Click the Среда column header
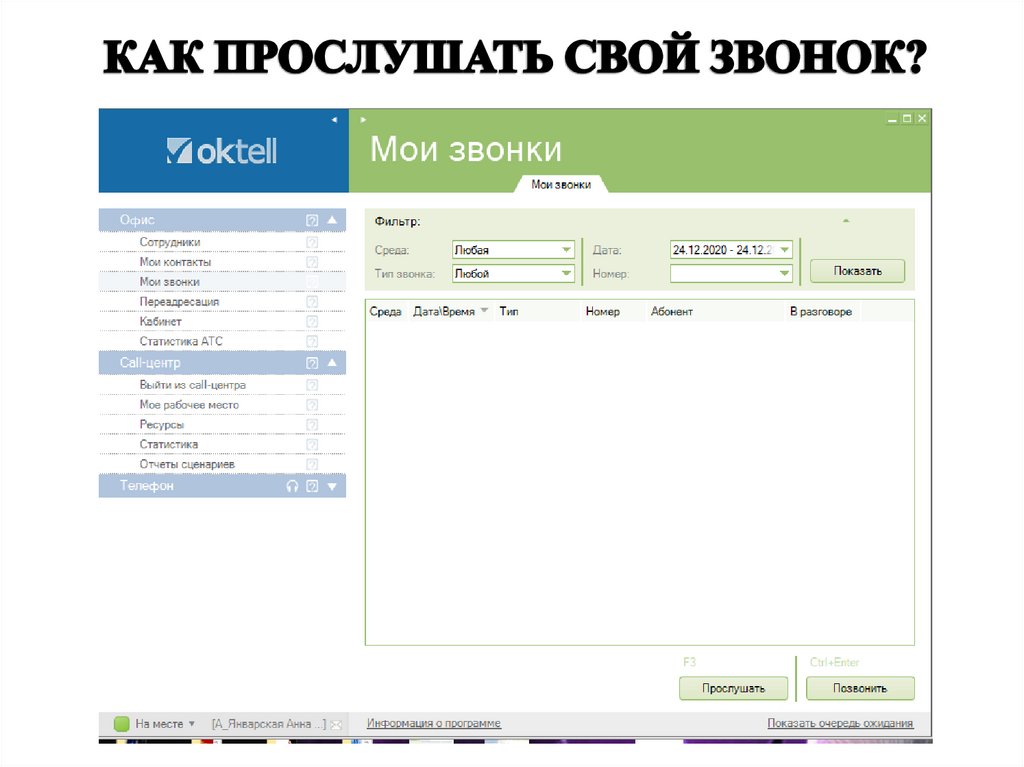 pos(385,312)
